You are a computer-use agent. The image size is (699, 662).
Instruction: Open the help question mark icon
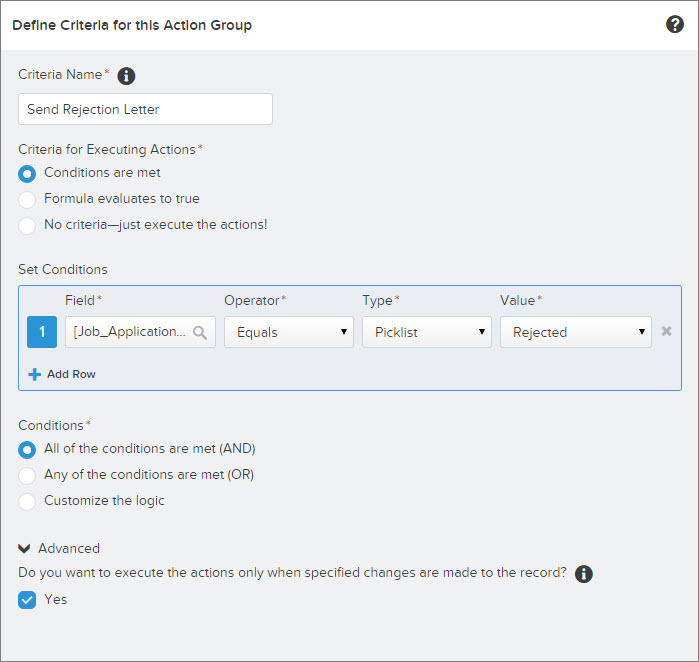click(674, 25)
